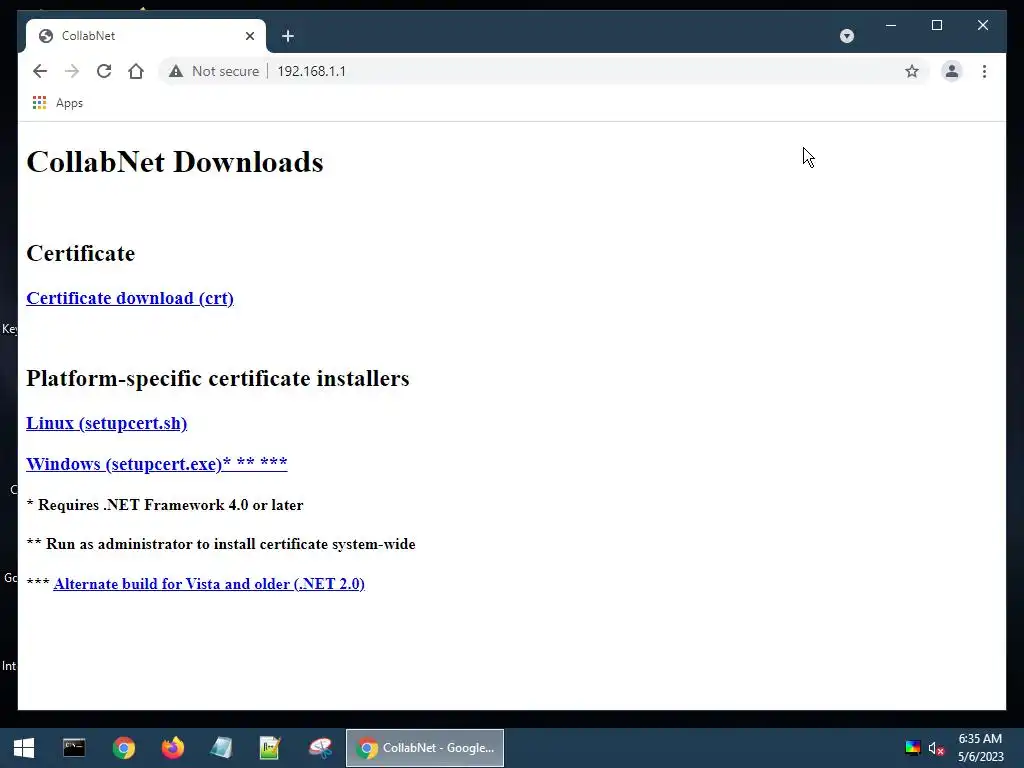
Task: Click the Platform-specific certificate installers heading
Action: pyautogui.click(x=217, y=378)
